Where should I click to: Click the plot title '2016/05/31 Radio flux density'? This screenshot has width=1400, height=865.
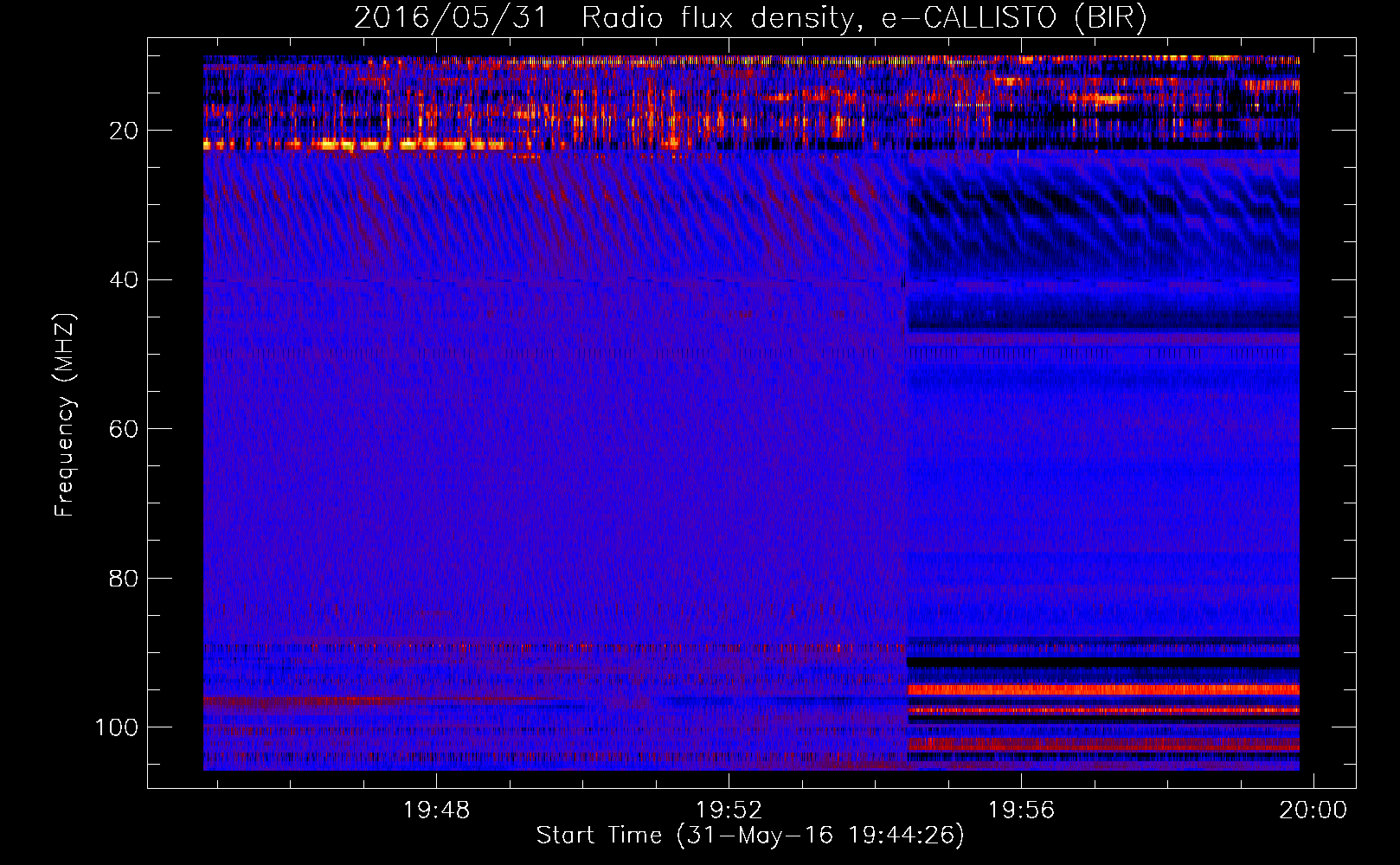point(750,17)
